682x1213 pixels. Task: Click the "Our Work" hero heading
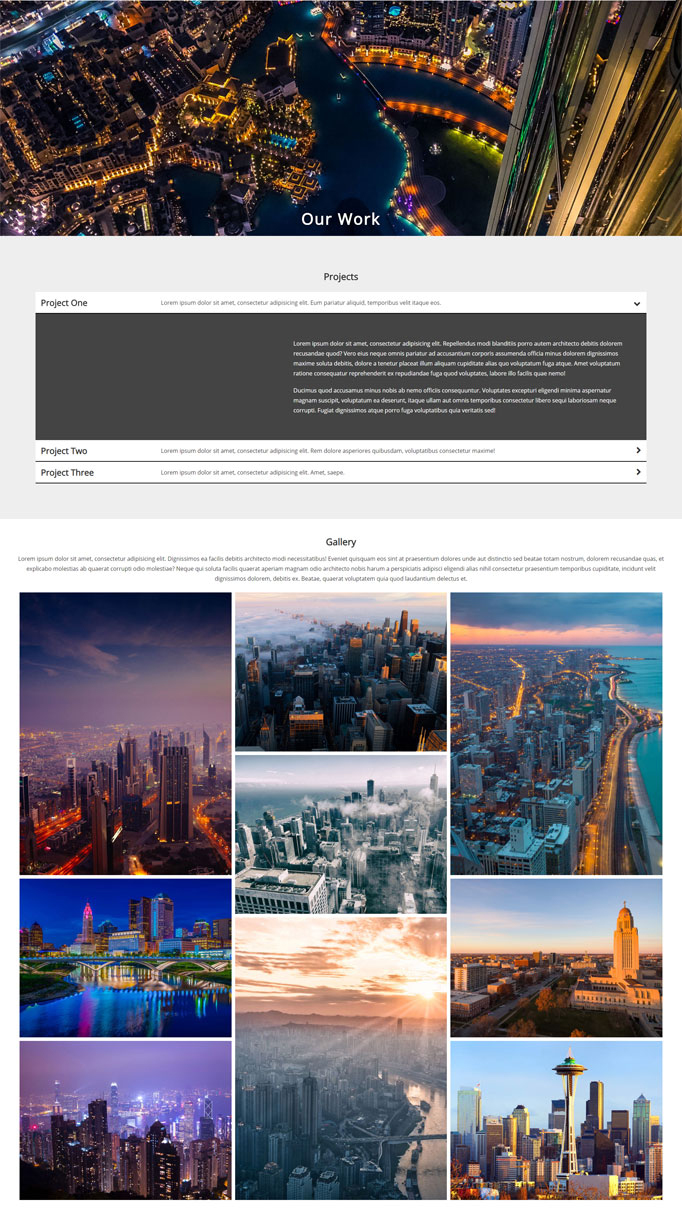coord(341,219)
